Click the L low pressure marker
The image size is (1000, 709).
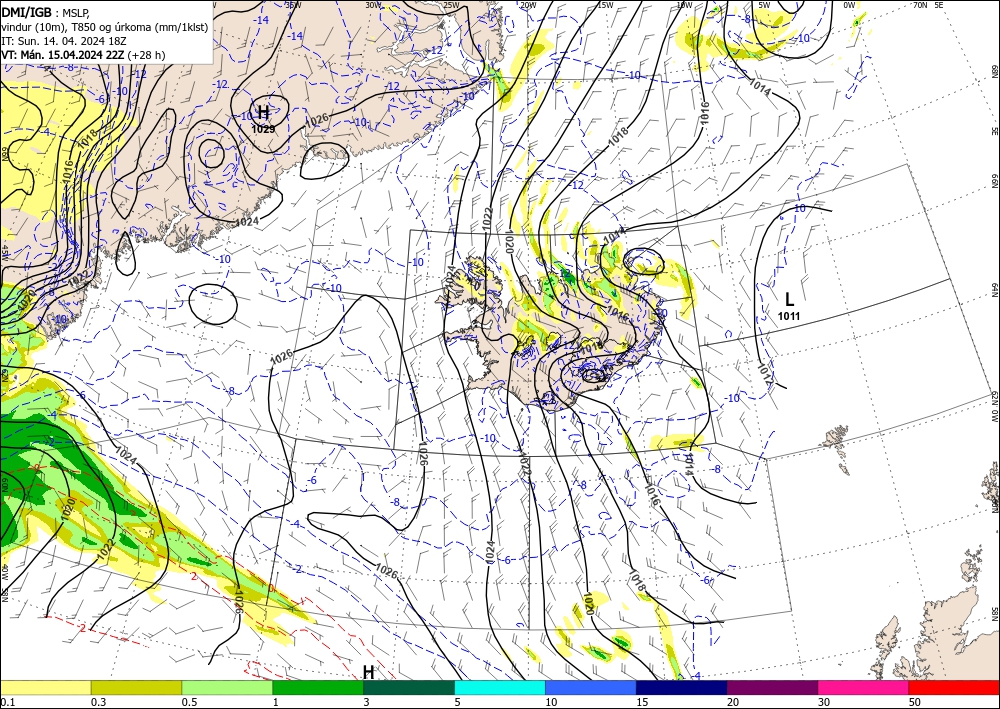click(789, 299)
